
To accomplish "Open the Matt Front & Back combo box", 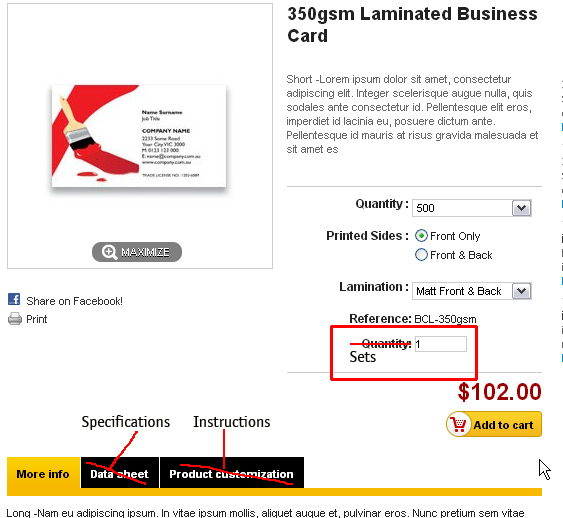I will point(471,291).
